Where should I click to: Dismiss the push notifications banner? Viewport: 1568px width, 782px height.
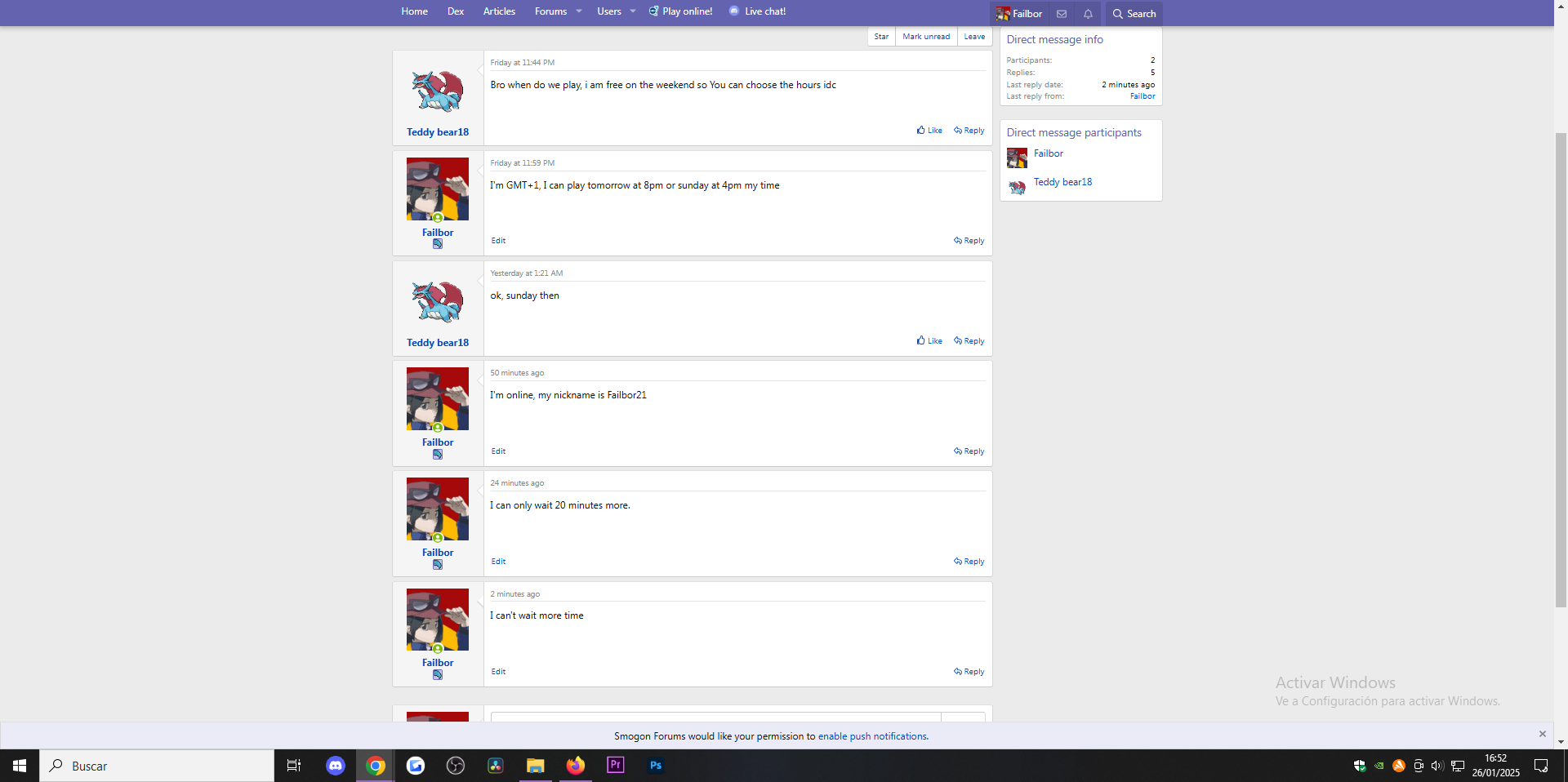1542,734
